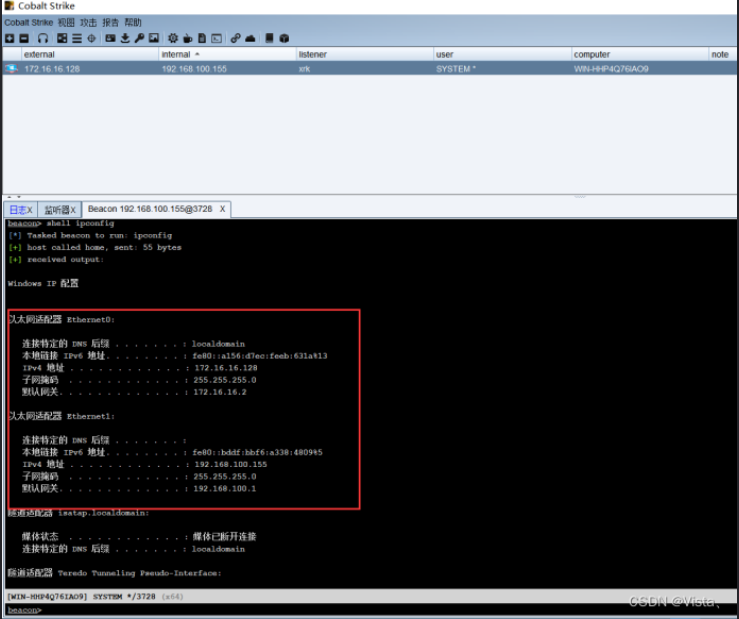
Task: Click 'host called home, sent: 55 bytes'
Action: pos(95,247)
